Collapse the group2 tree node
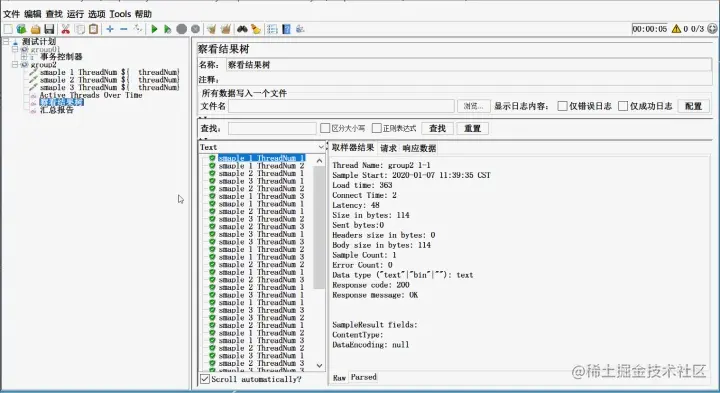720x393 pixels. pyautogui.click(x=15, y=65)
